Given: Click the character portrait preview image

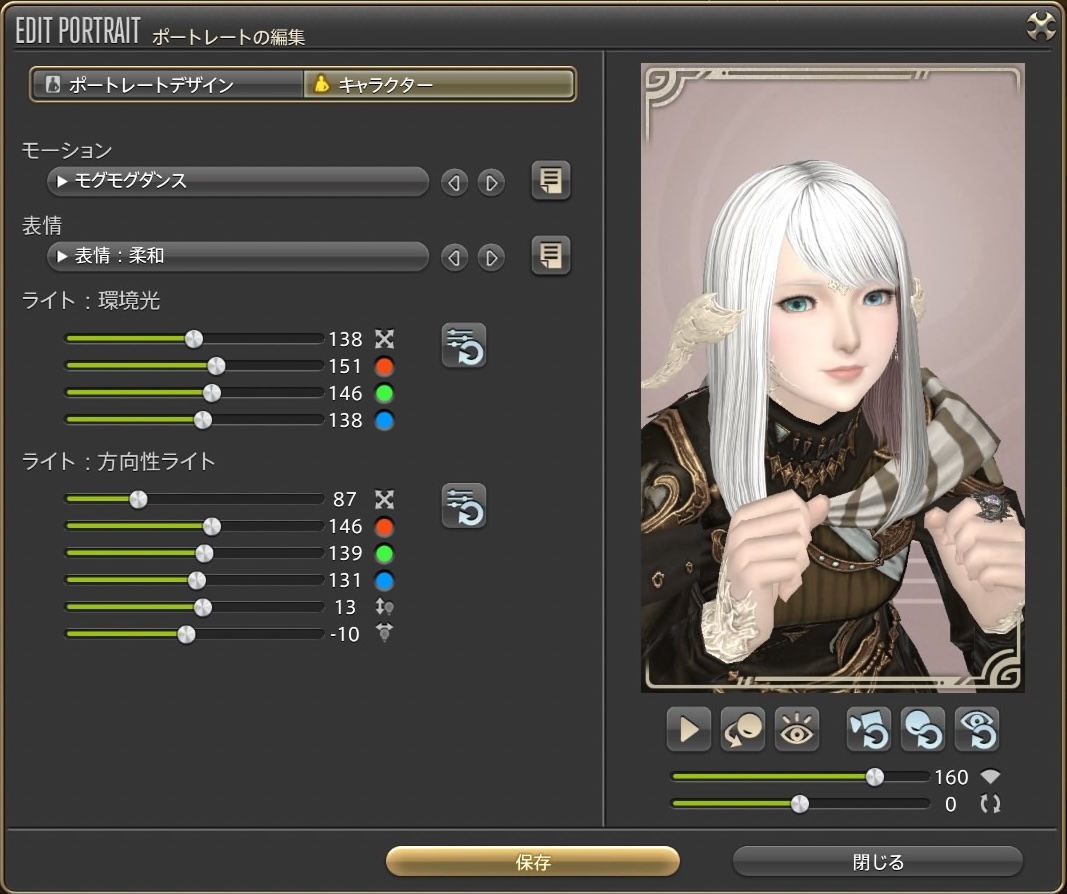Looking at the screenshot, I should coord(832,378).
